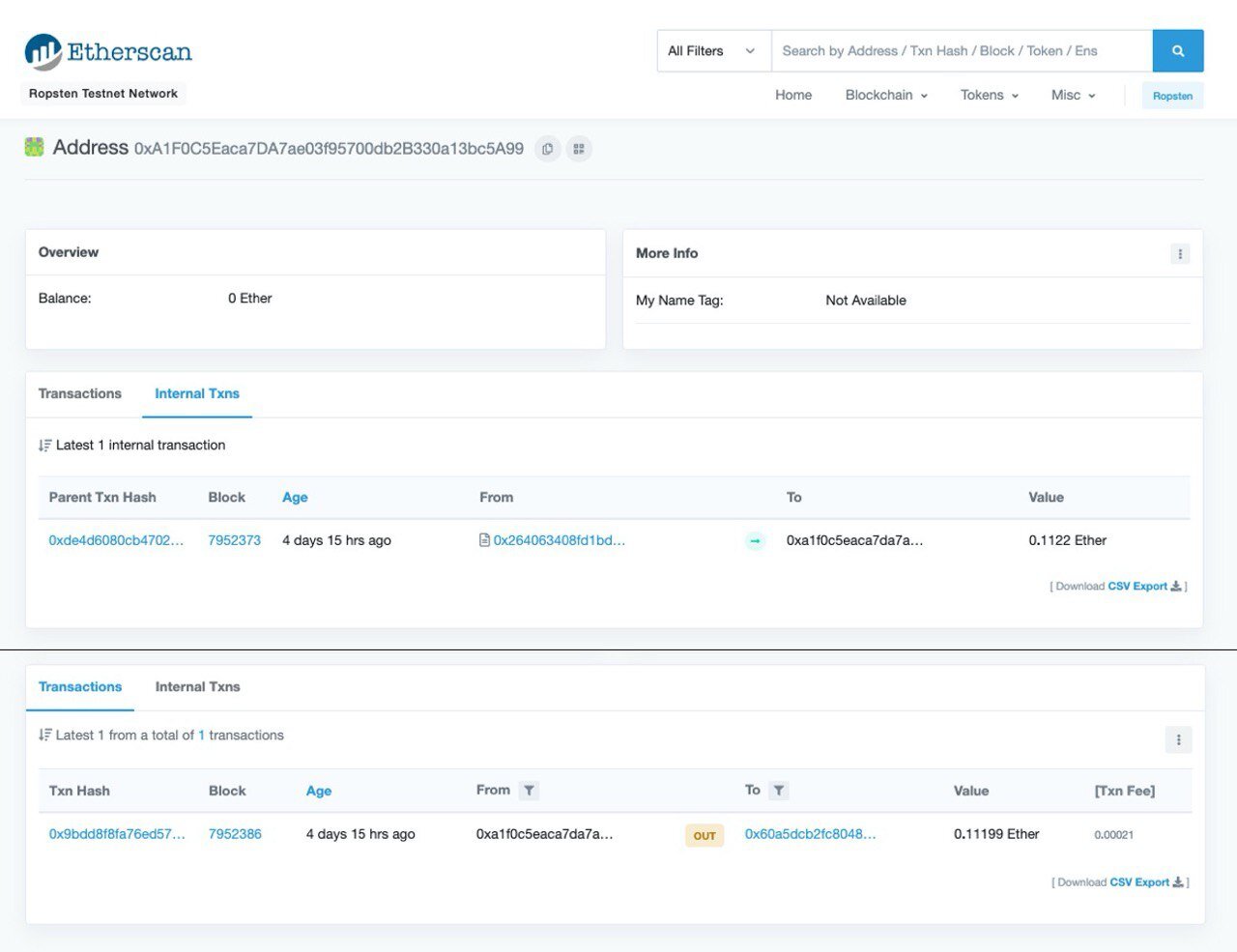This screenshot has width=1237, height=952.
Task: Show the address QR code icon
Action: click(x=579, y=149)
